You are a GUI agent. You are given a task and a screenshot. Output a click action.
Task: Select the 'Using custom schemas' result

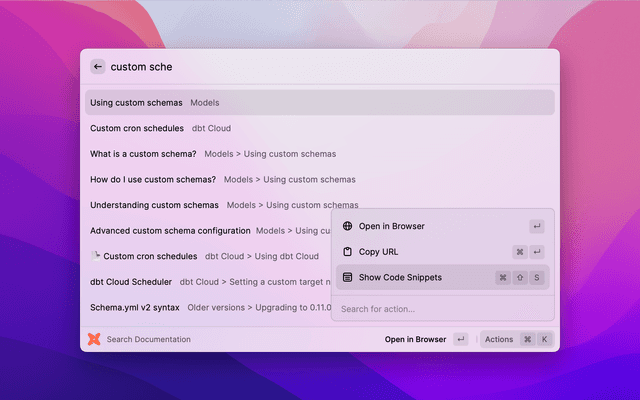pyautogui.click(x=136, y=102)
